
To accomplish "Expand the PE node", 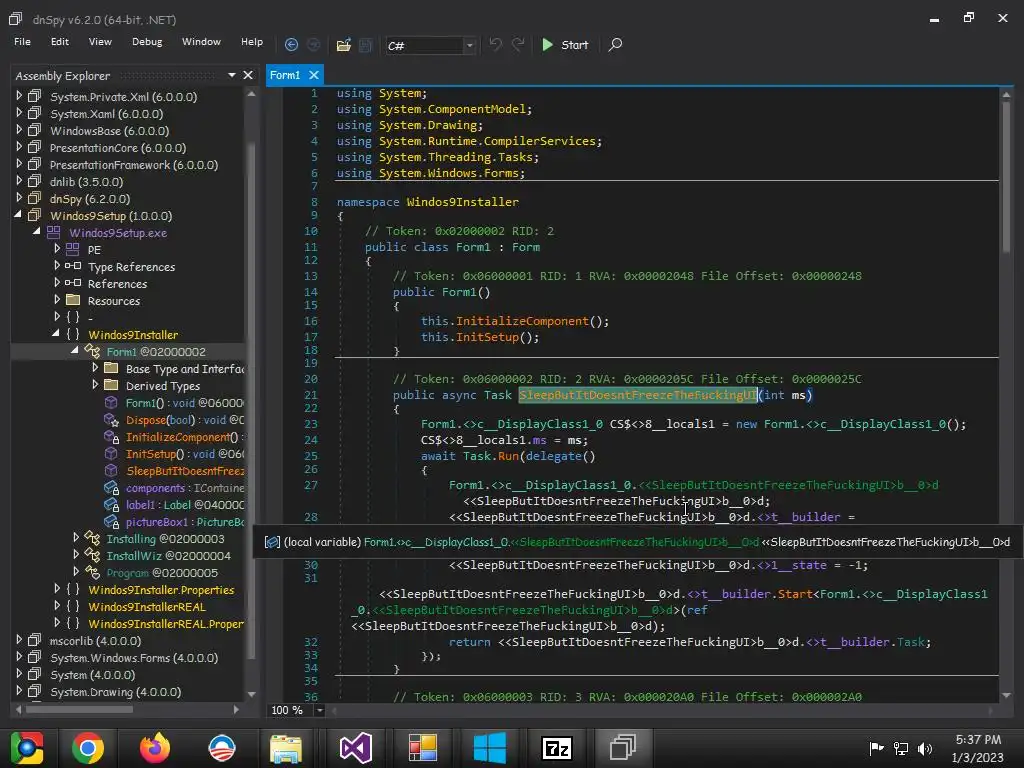I will [x=57, y=248].
